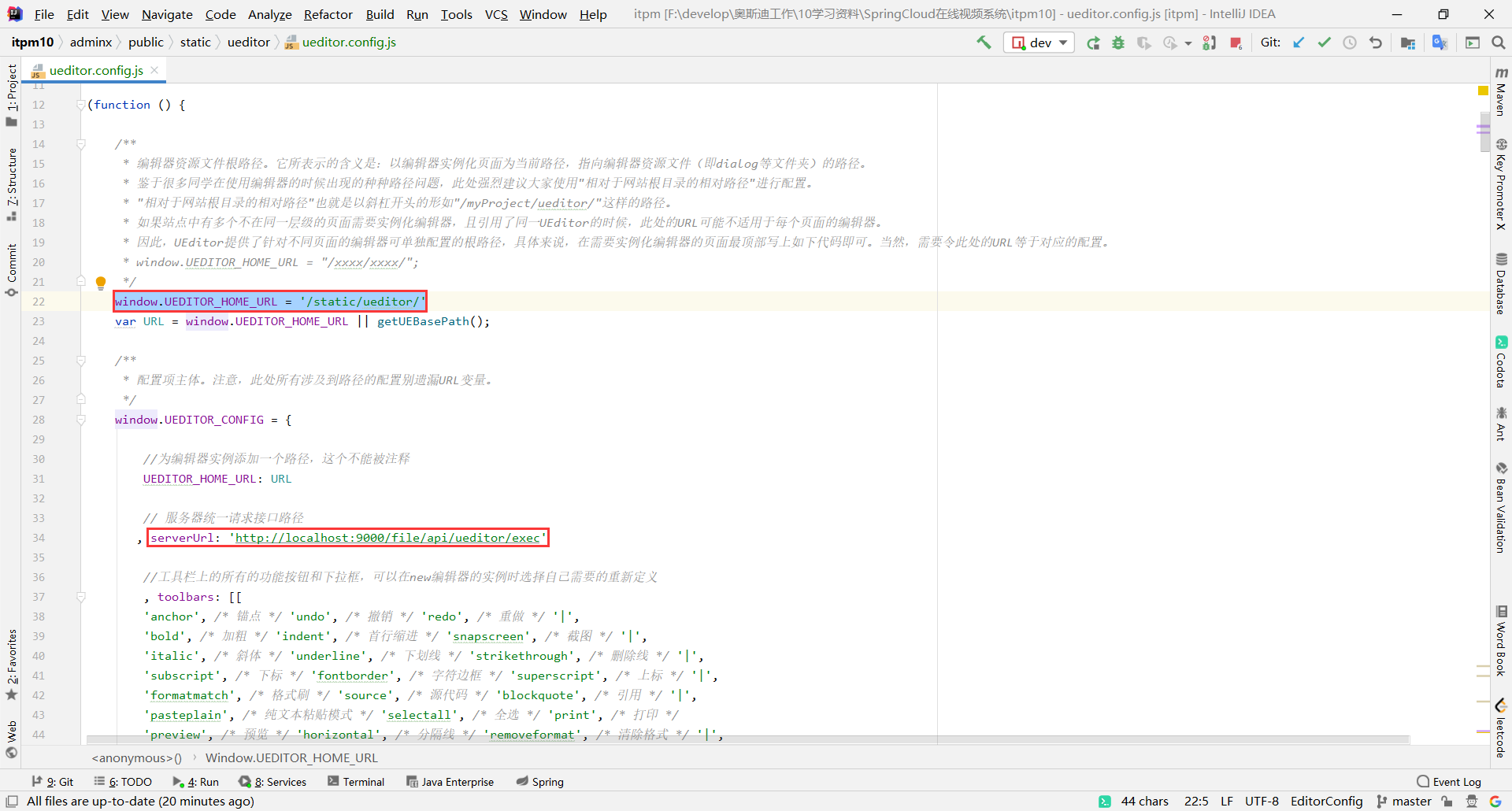Rollback changes with undo arrow icon
Image resolution: width=1512 pixels, height=811 pixels.
pos(1376,43)
